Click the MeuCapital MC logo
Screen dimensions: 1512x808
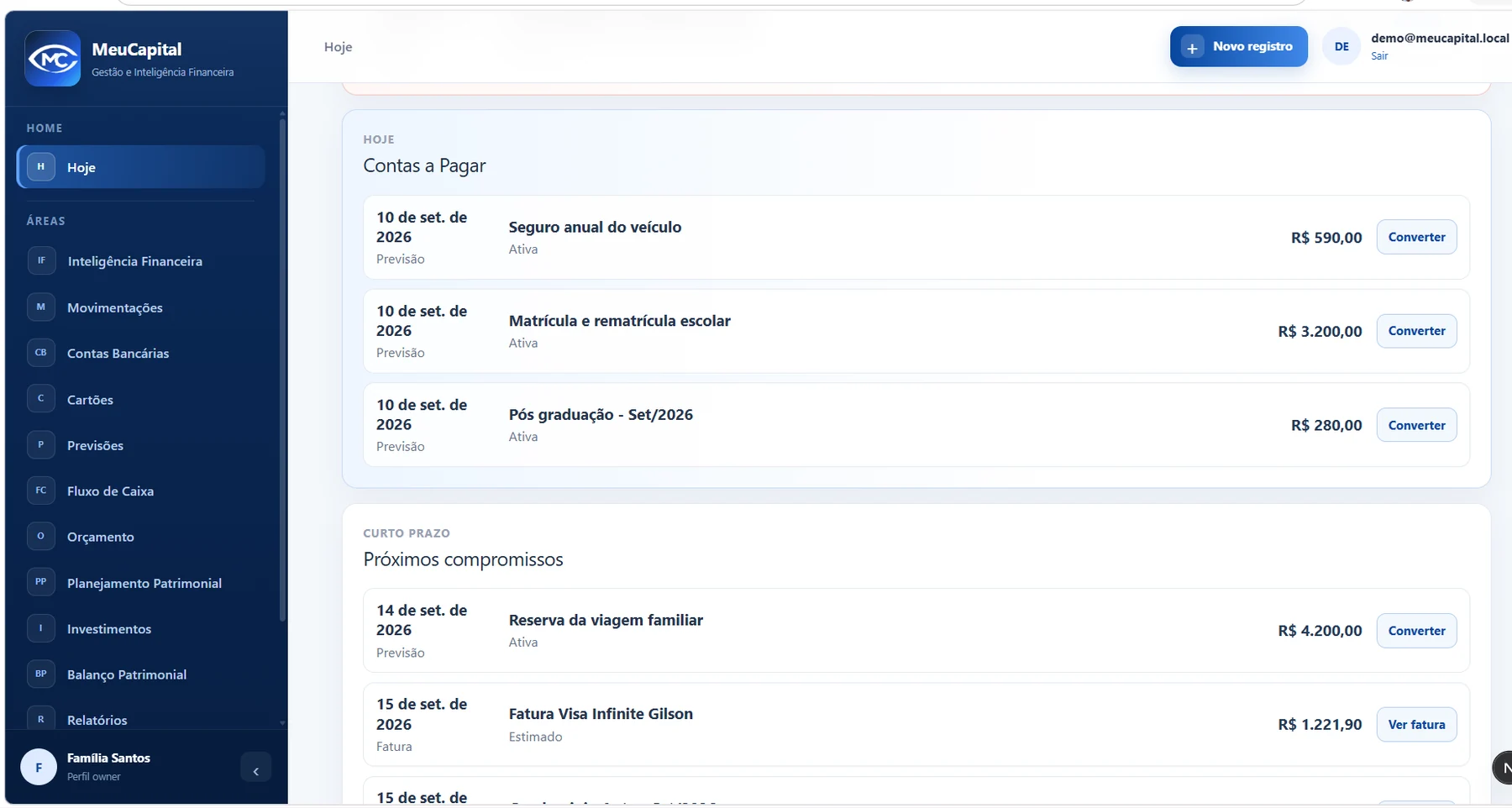tap(53, 59)
